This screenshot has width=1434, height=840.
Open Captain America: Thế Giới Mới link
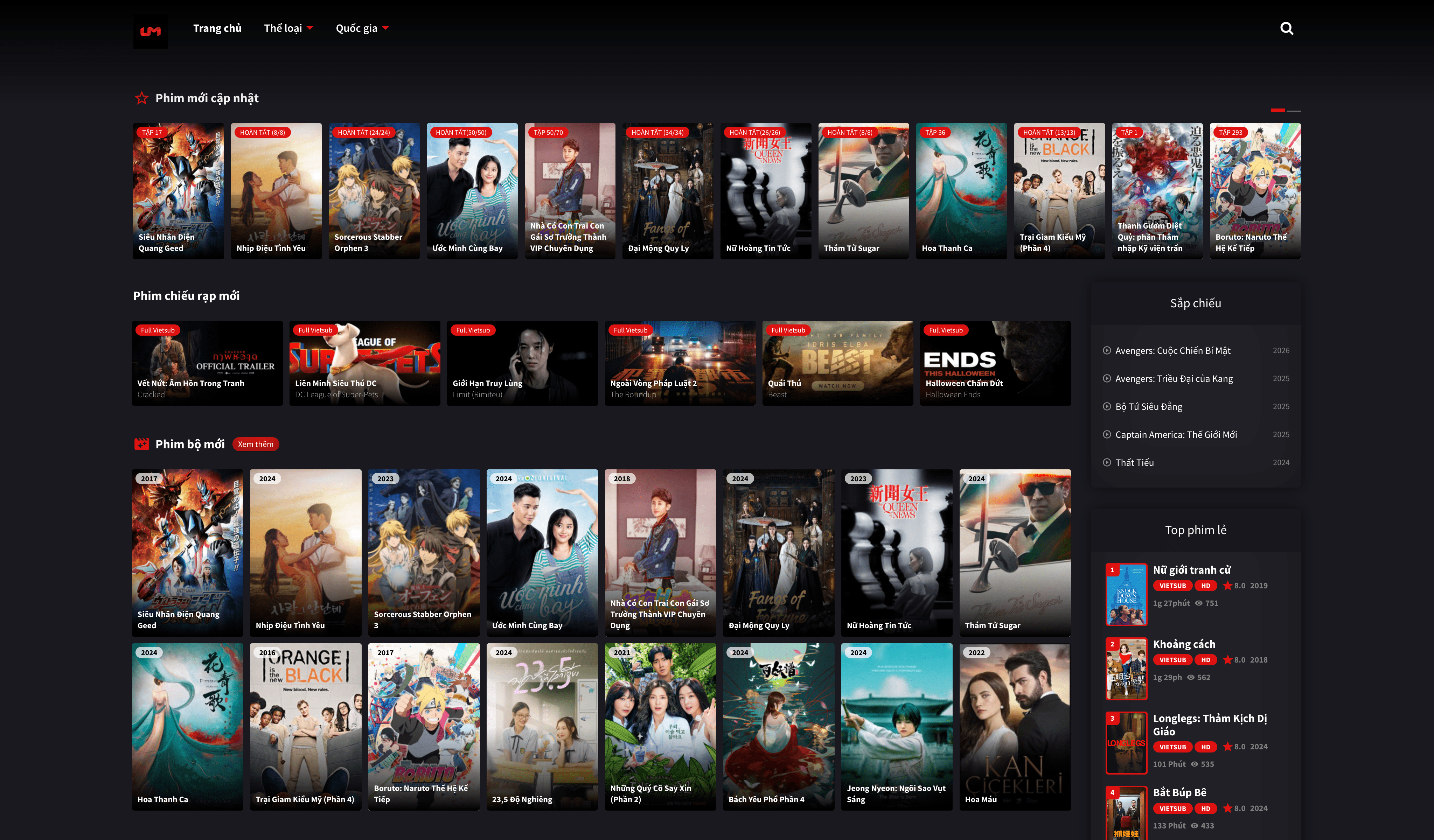pos(1176,434)
